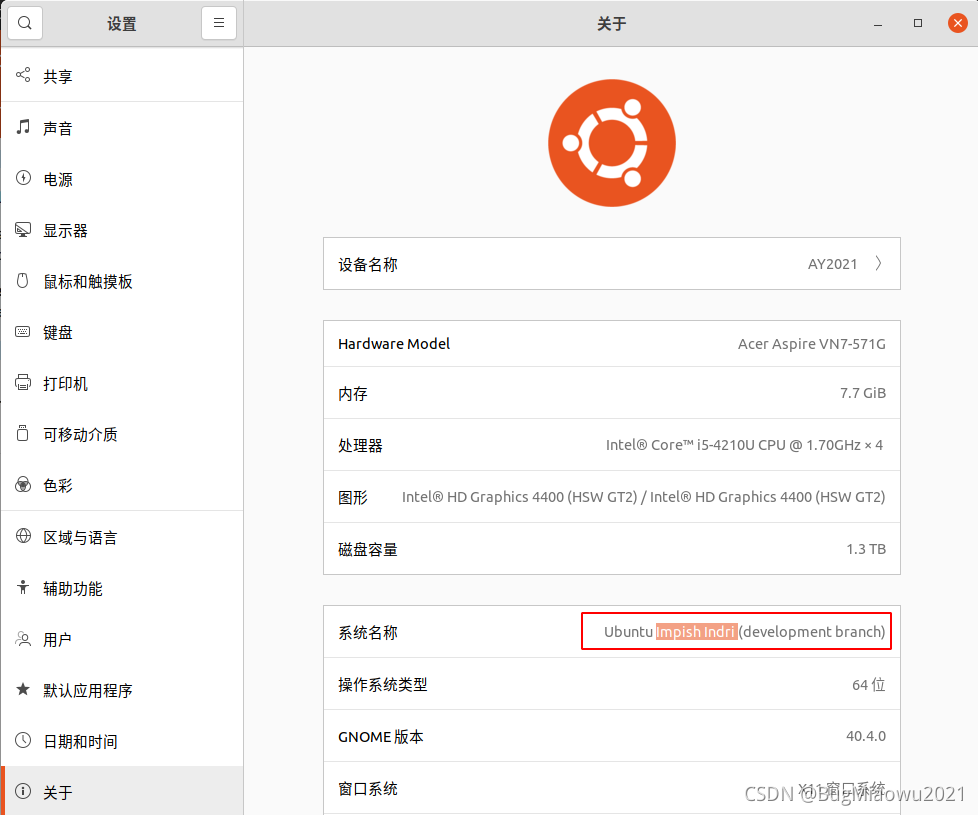Image resolution: width=978 pixels, height=815 pixels.
Task: Go to 辅助功能 settings
Action: pos(122,588)
